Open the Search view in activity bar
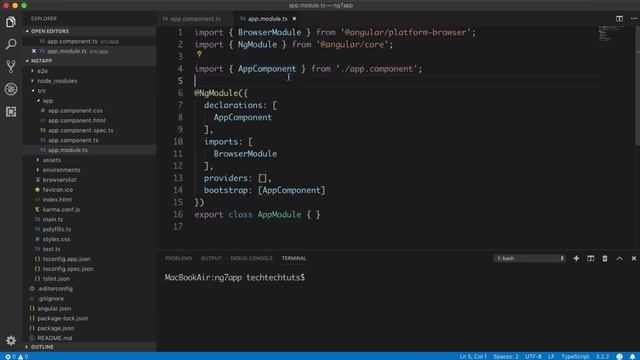Image resolution: width=640 pixels, height=360 pixels. (x=11, y=44)
